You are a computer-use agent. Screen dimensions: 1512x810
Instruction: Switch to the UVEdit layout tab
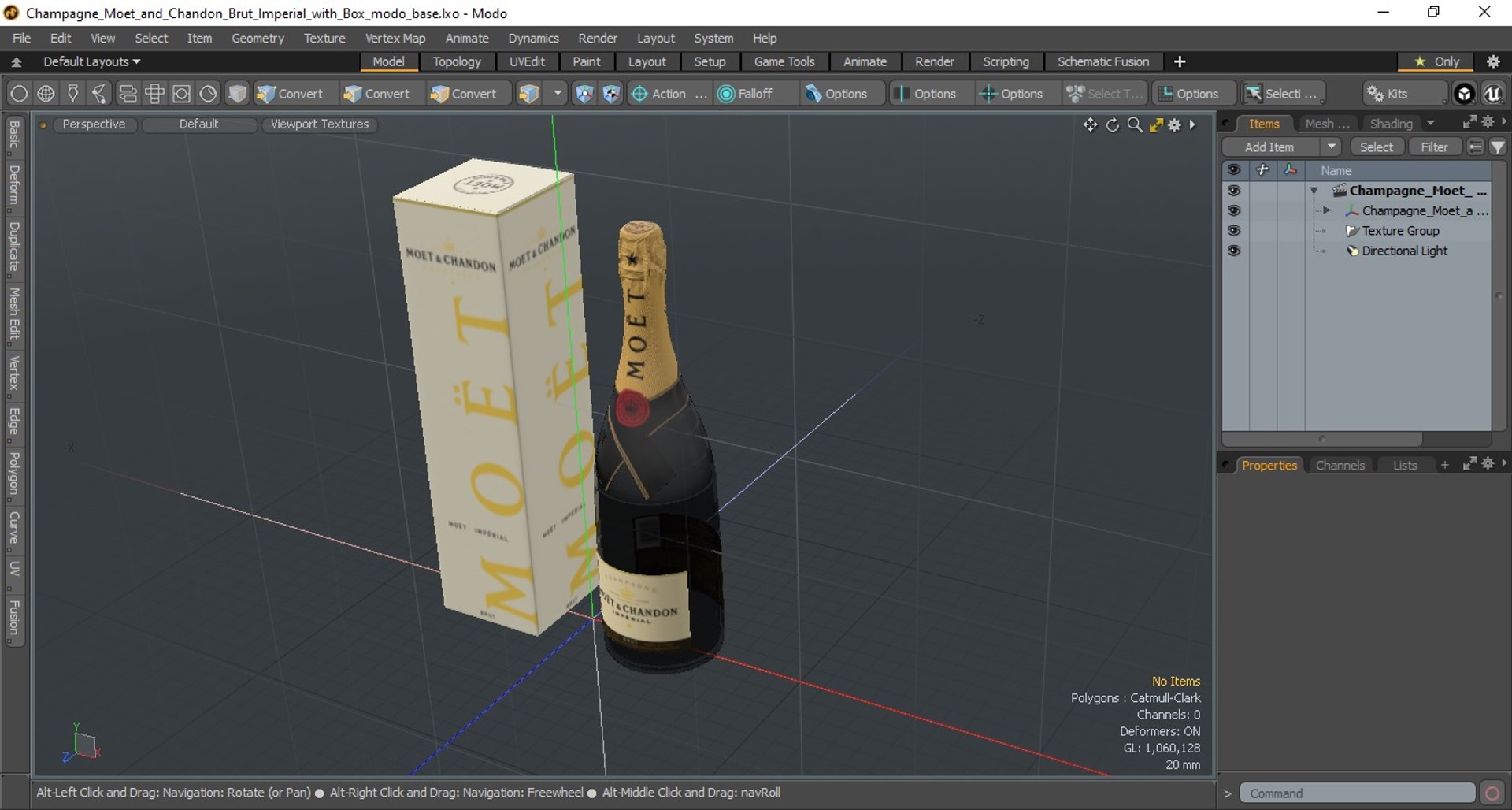pos(527,61)
